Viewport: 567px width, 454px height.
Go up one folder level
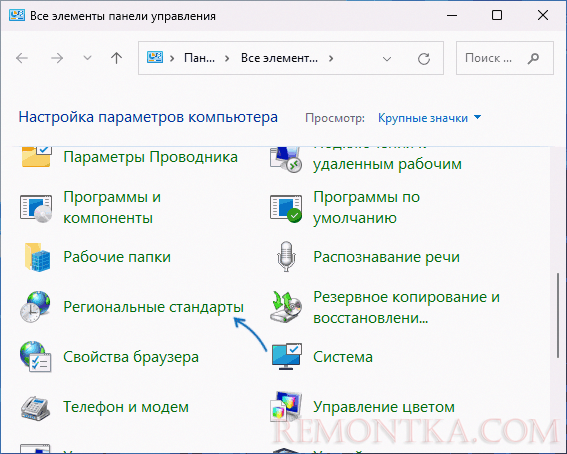pos(116,58)
